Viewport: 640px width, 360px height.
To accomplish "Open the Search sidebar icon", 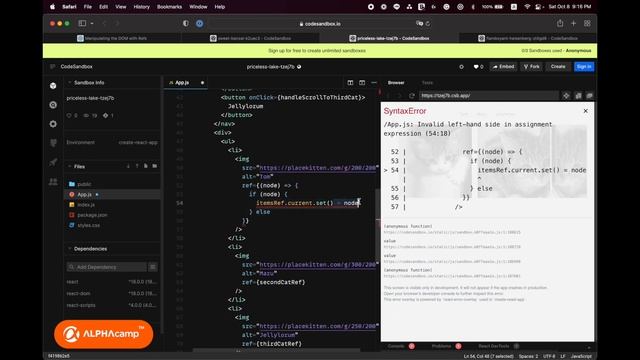I will tap(53, 105).
